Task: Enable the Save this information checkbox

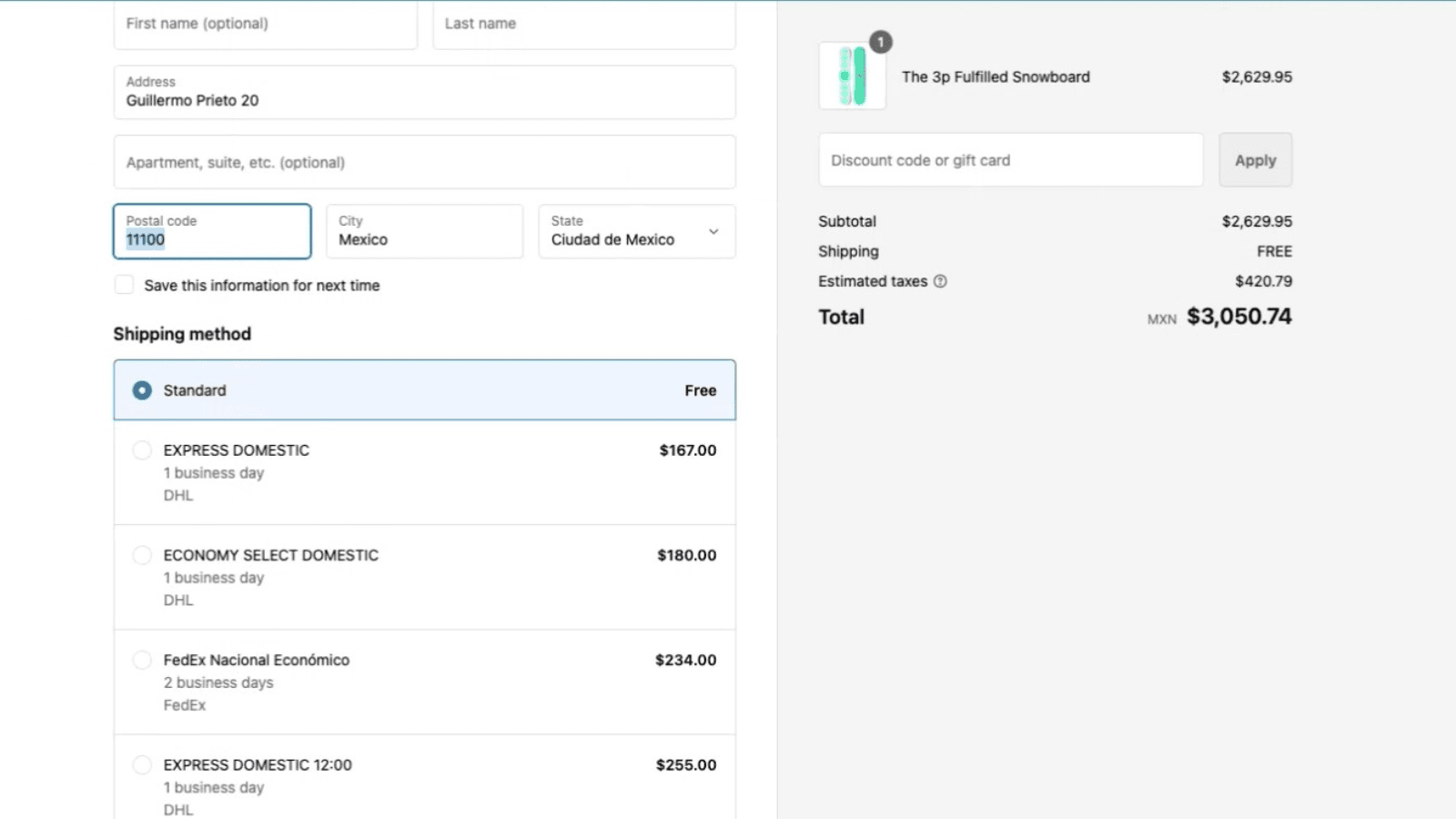Action: [124, 284]
